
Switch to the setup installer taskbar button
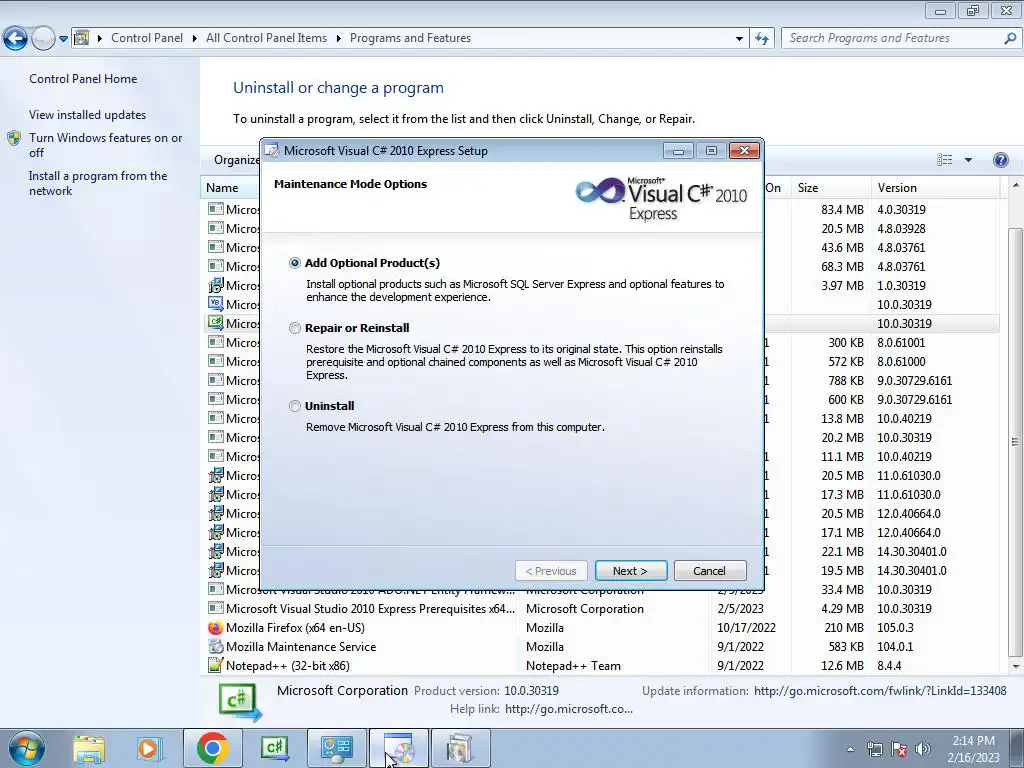399,748
